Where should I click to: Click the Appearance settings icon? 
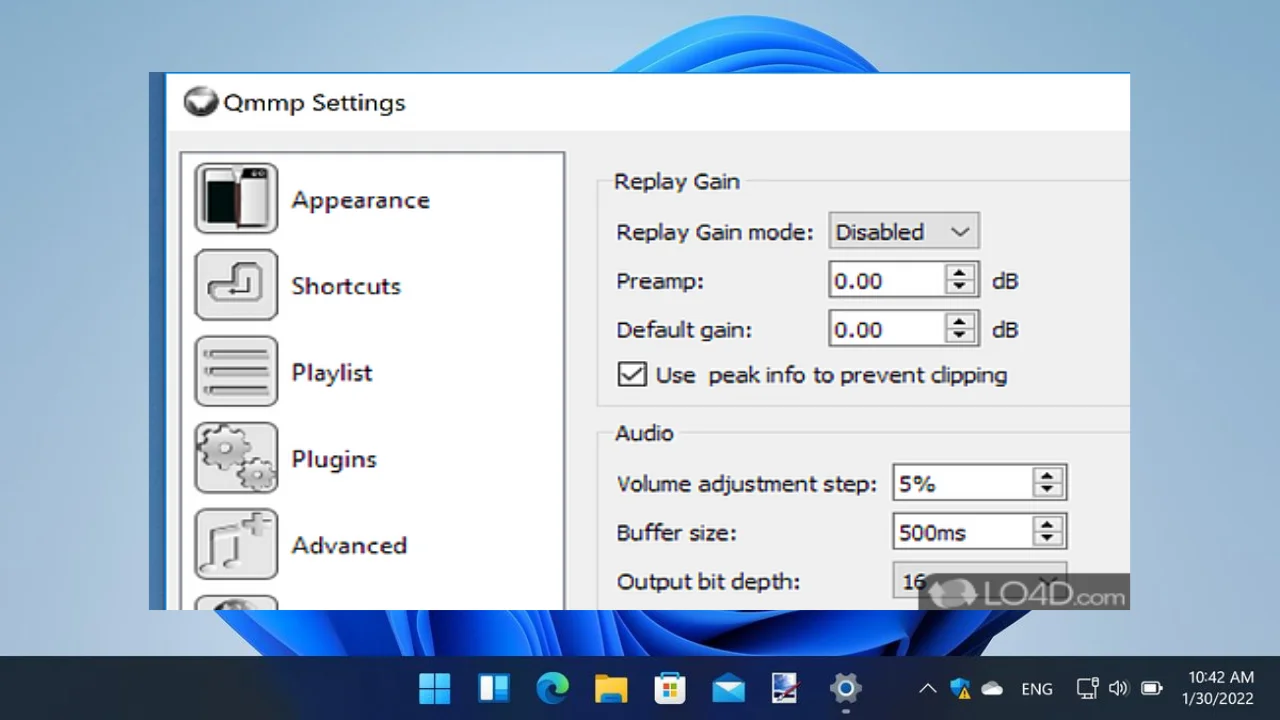click(236, 199)
